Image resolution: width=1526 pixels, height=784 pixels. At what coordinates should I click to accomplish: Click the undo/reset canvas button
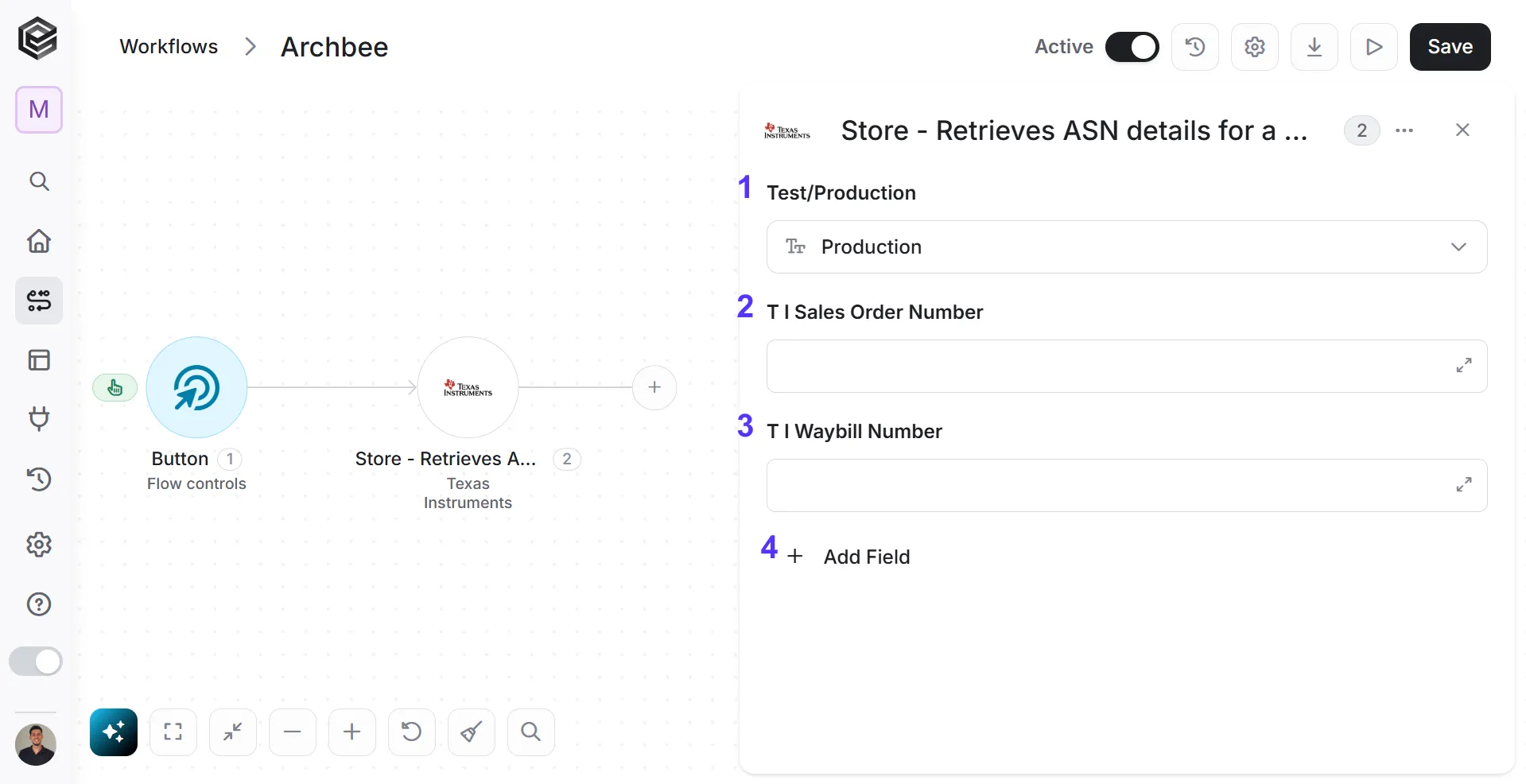pyautogui.click(x=412, y=732)
